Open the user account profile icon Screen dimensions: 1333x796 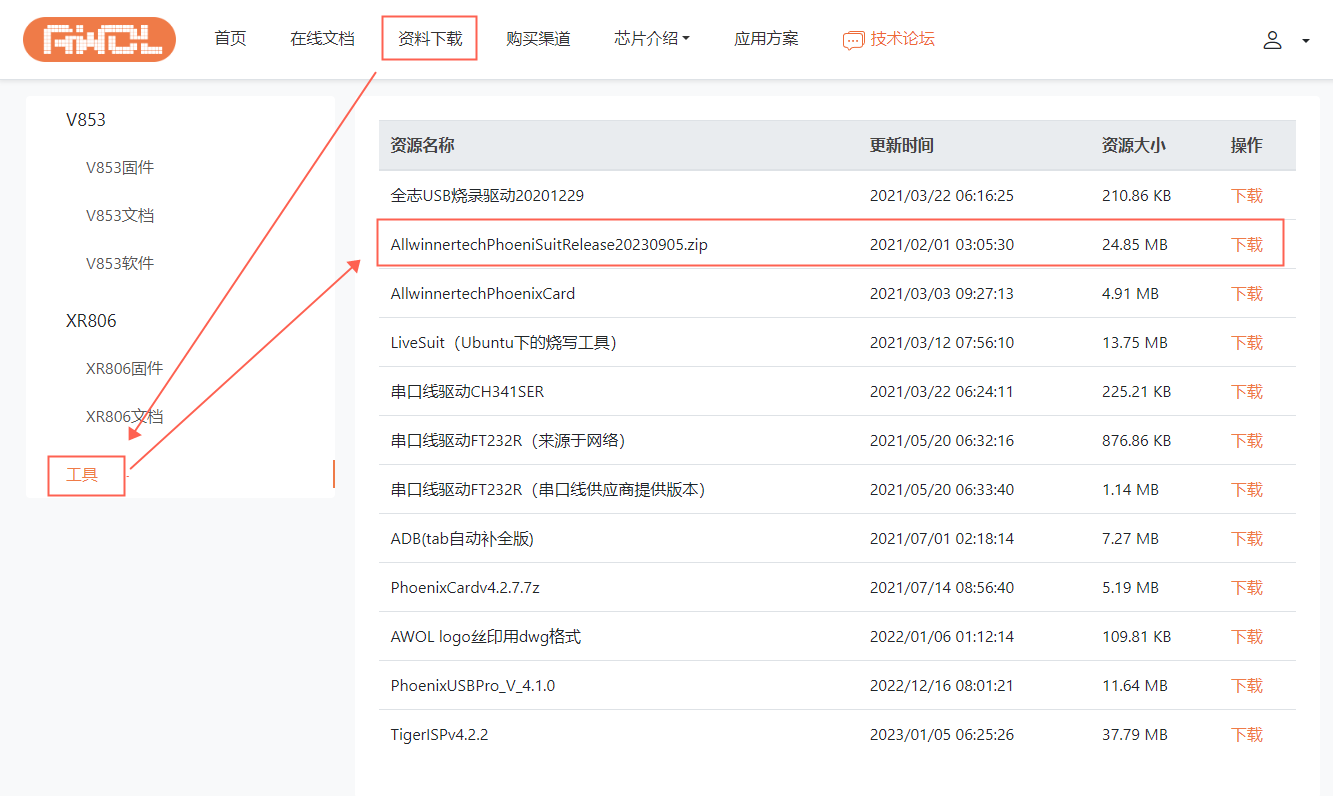pos(1272,40)
